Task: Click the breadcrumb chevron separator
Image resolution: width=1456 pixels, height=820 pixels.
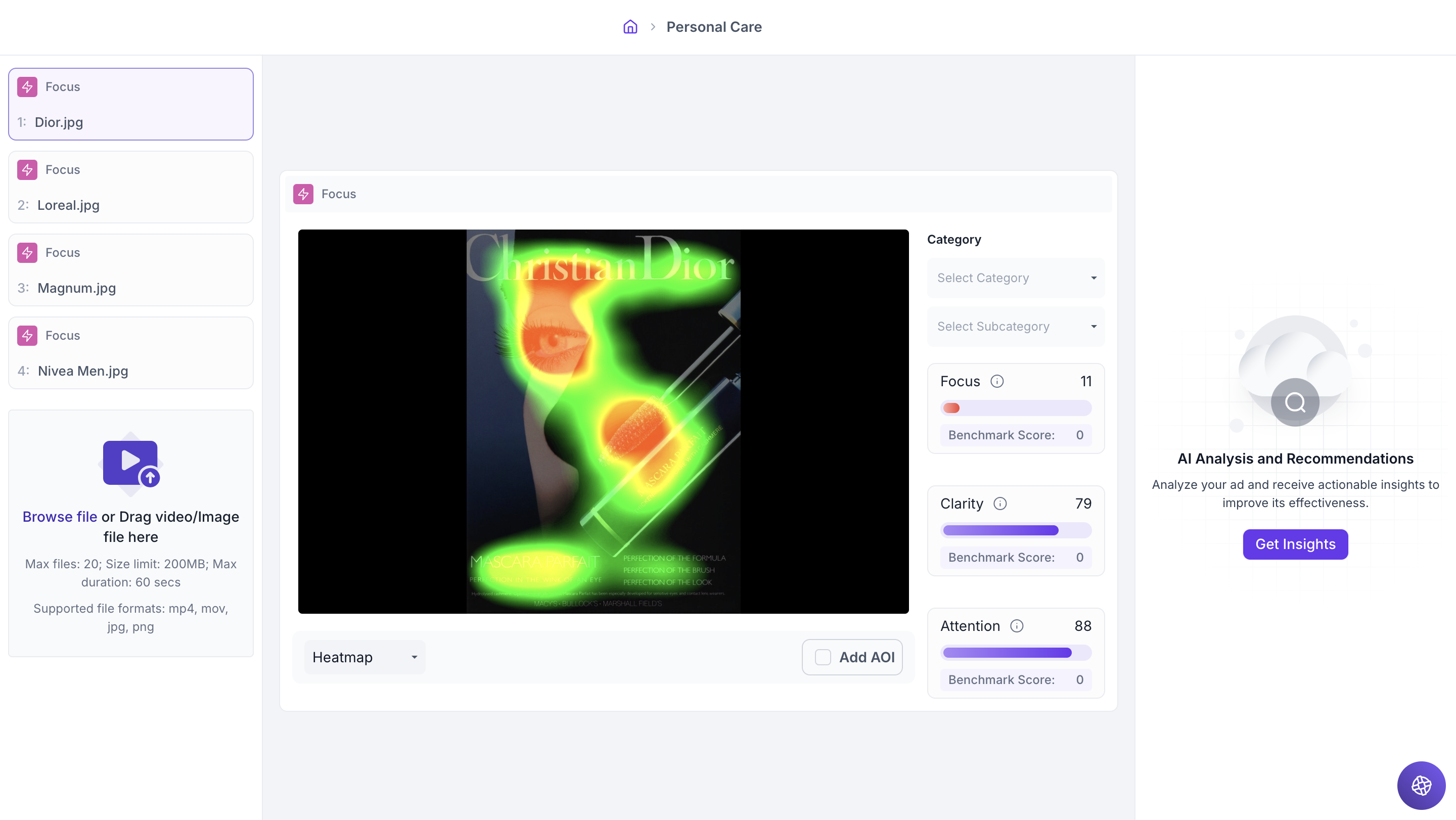Action: [x=653, y=27]
